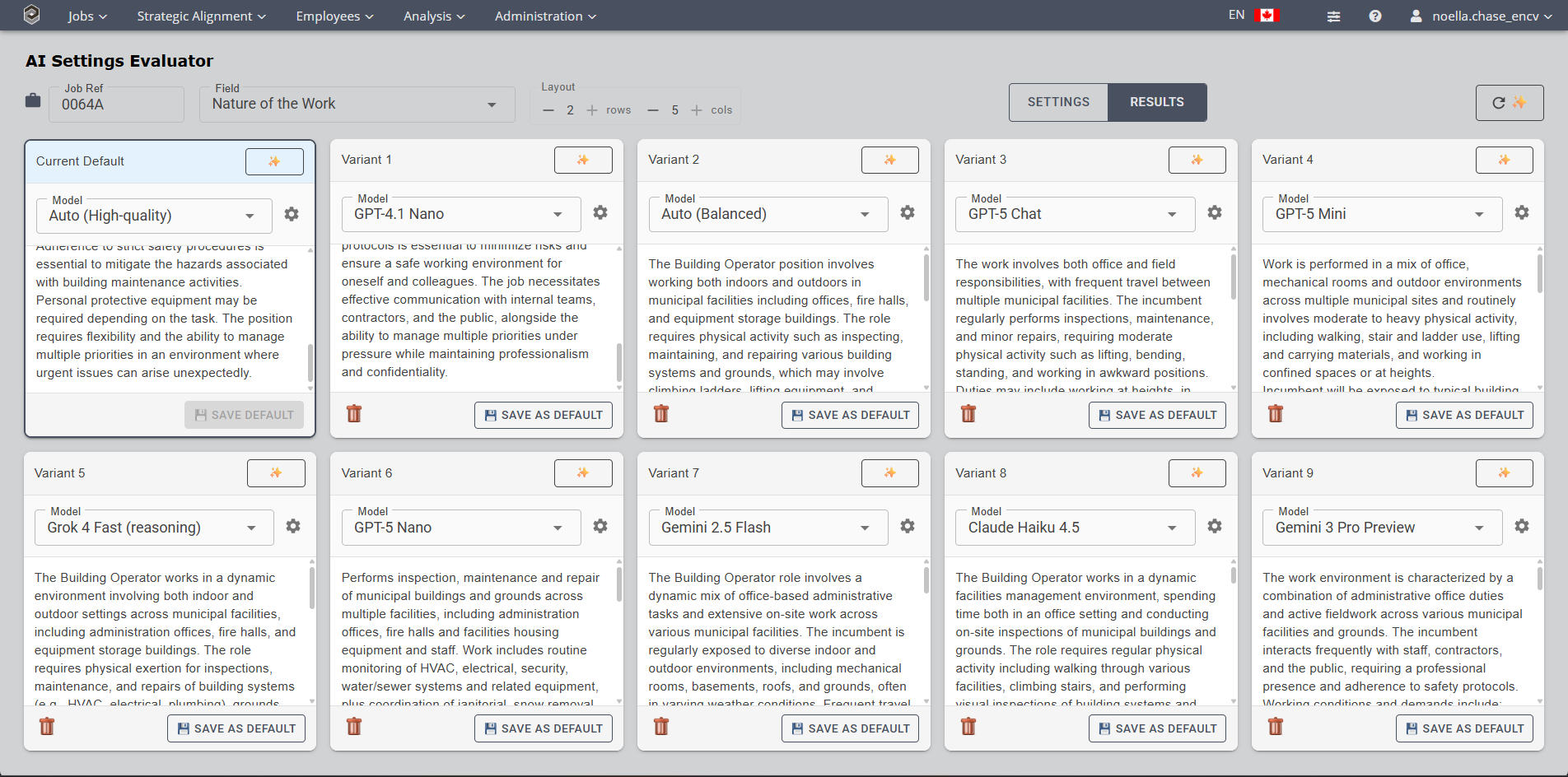
Task: Click the regenerate all refresh button
Action: (x=1509, y=103)
